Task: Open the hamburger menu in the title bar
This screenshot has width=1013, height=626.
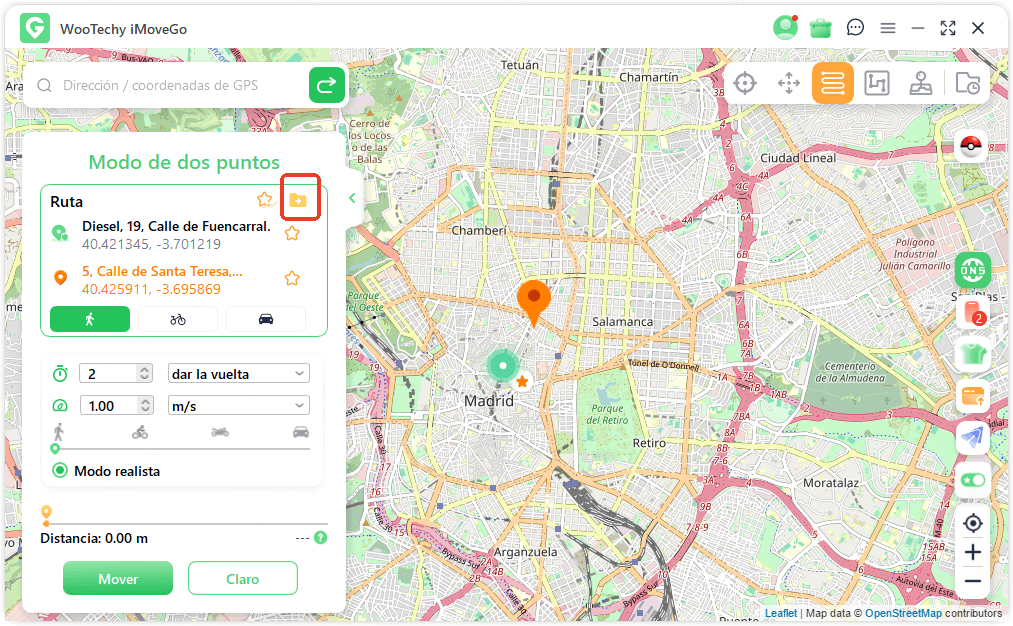Action: 888,27
